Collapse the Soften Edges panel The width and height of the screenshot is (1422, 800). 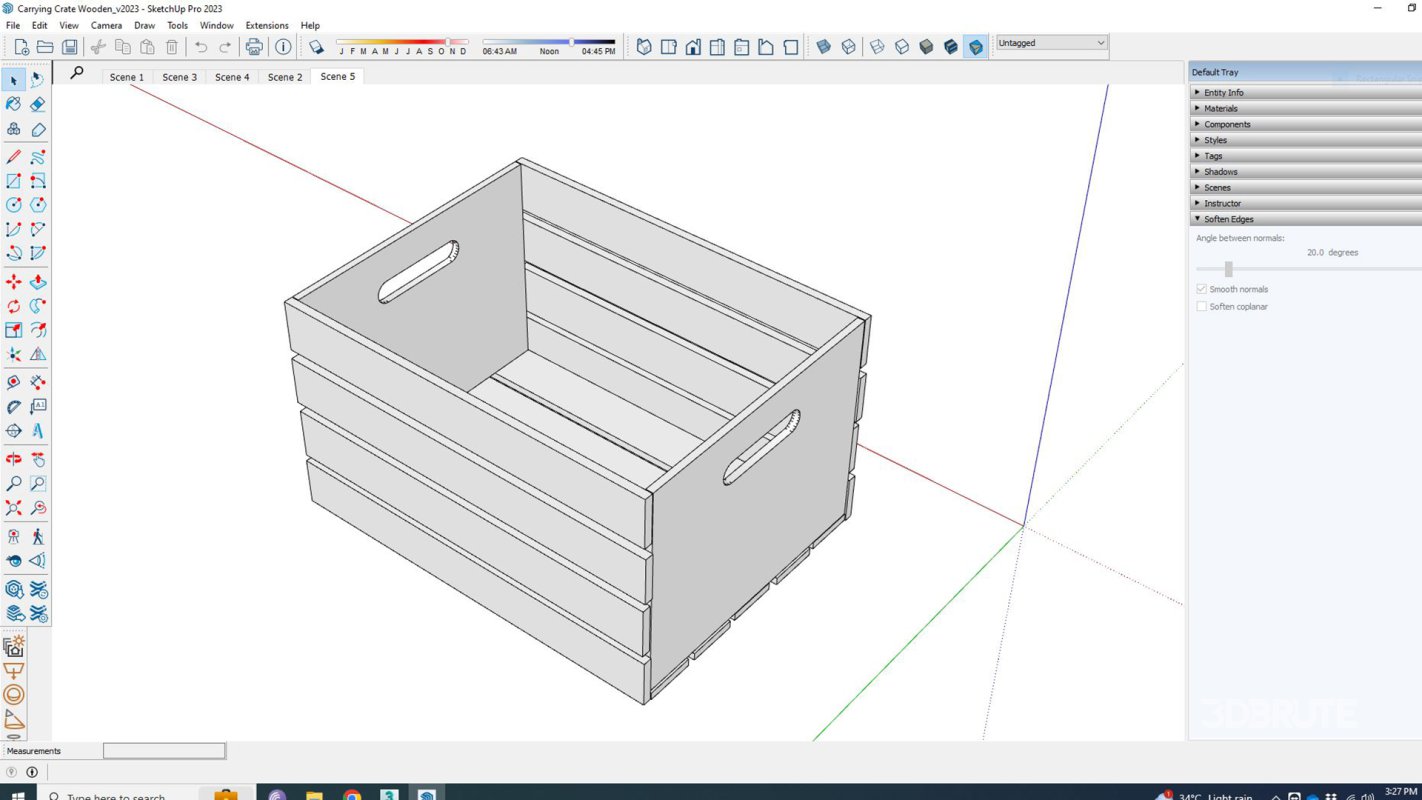(1228, 219)
